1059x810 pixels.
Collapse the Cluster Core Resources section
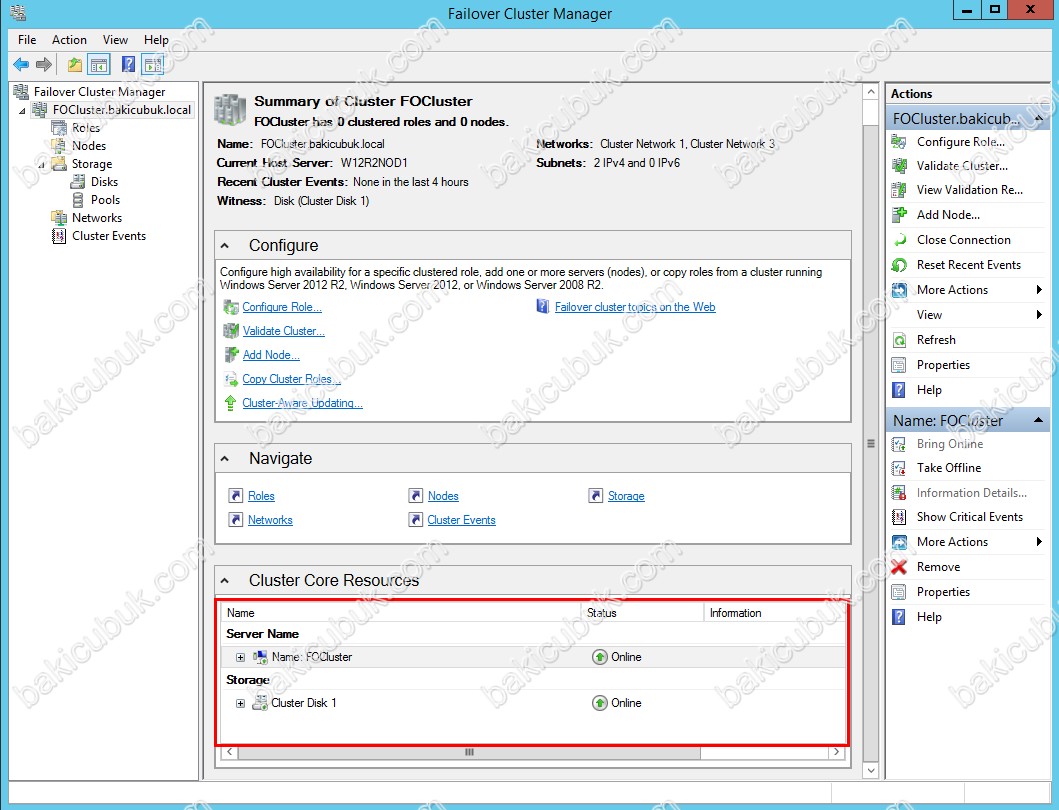coord(225,580)
